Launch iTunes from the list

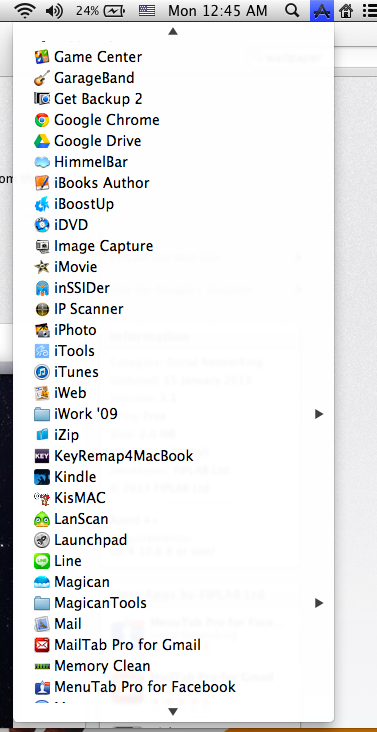173,372
